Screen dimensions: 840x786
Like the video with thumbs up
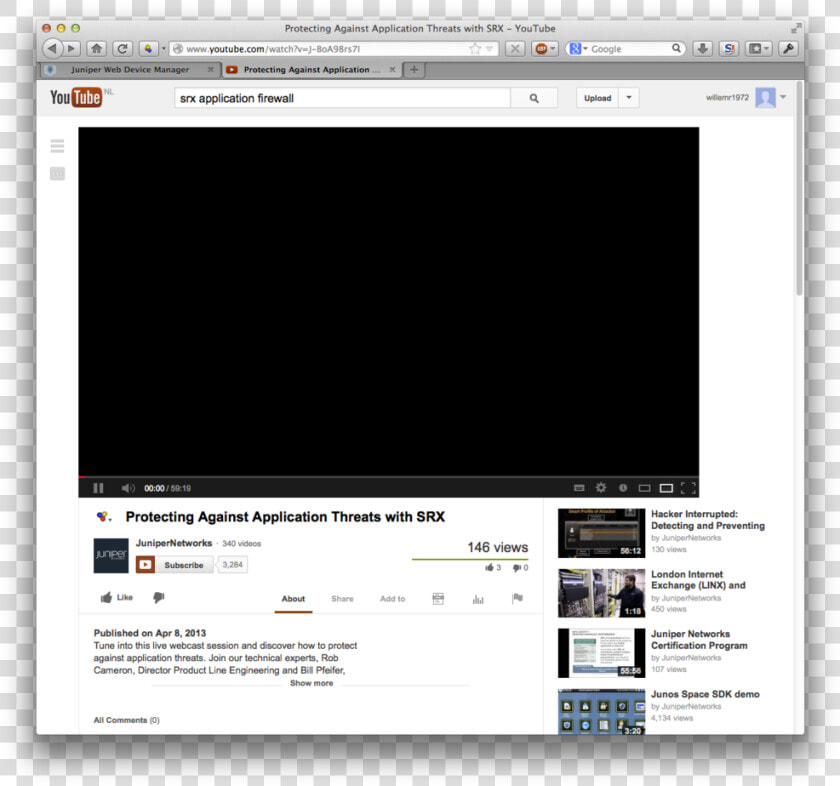point(116,597)
